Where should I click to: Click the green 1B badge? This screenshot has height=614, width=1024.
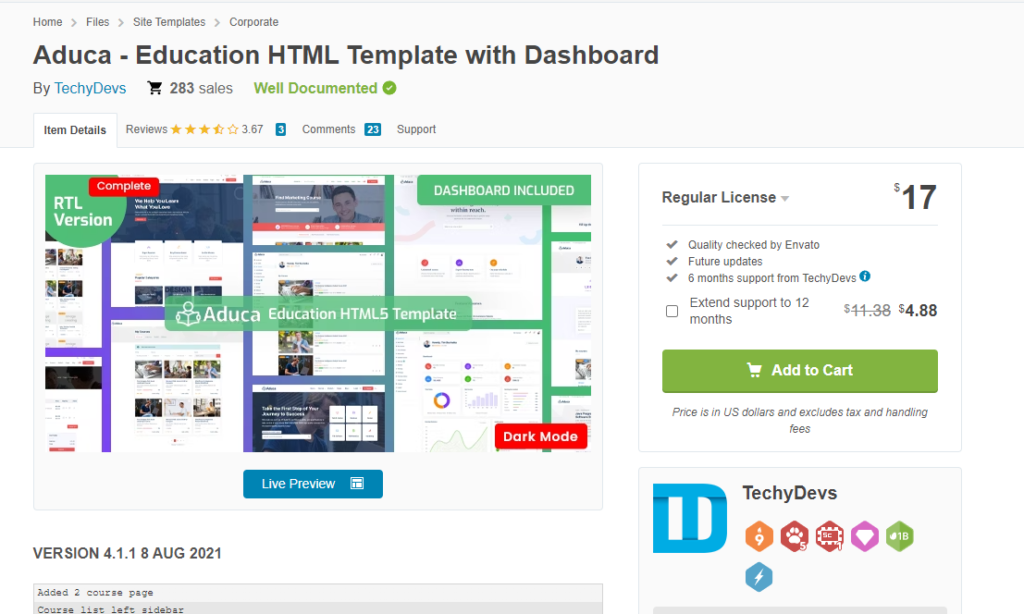[899, 537]
